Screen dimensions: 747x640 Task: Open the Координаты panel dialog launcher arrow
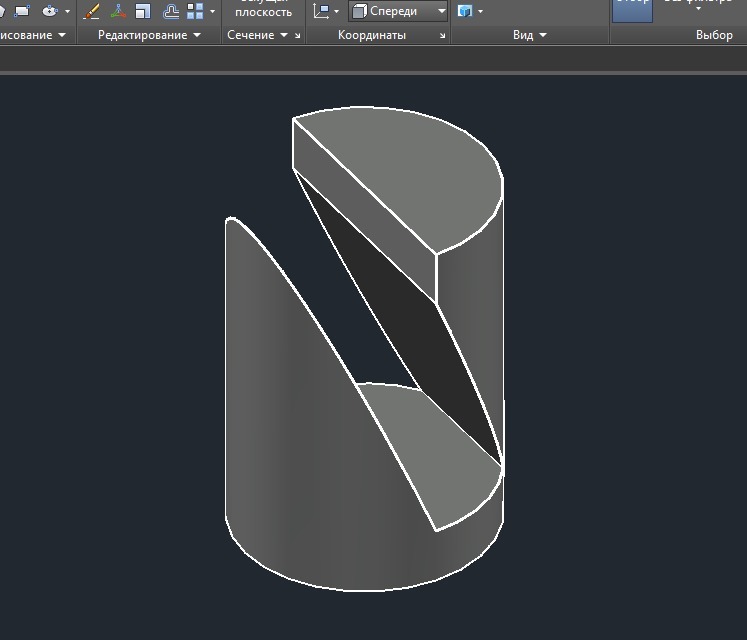click(442, 36)
